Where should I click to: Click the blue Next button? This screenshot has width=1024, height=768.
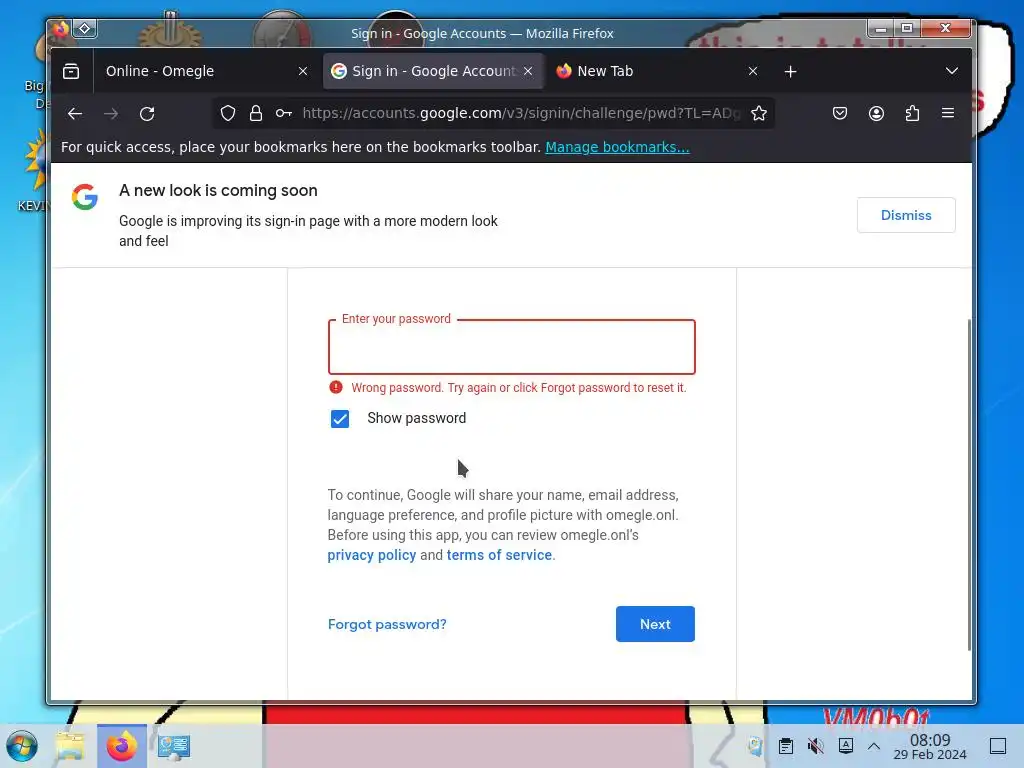coord(655,624)
